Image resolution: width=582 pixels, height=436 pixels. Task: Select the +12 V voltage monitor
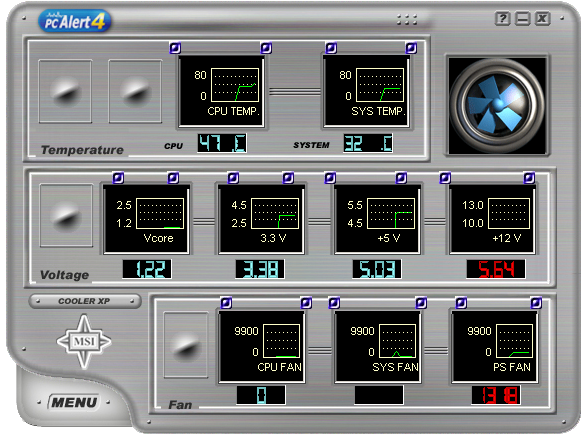click(x=492, y=220)
